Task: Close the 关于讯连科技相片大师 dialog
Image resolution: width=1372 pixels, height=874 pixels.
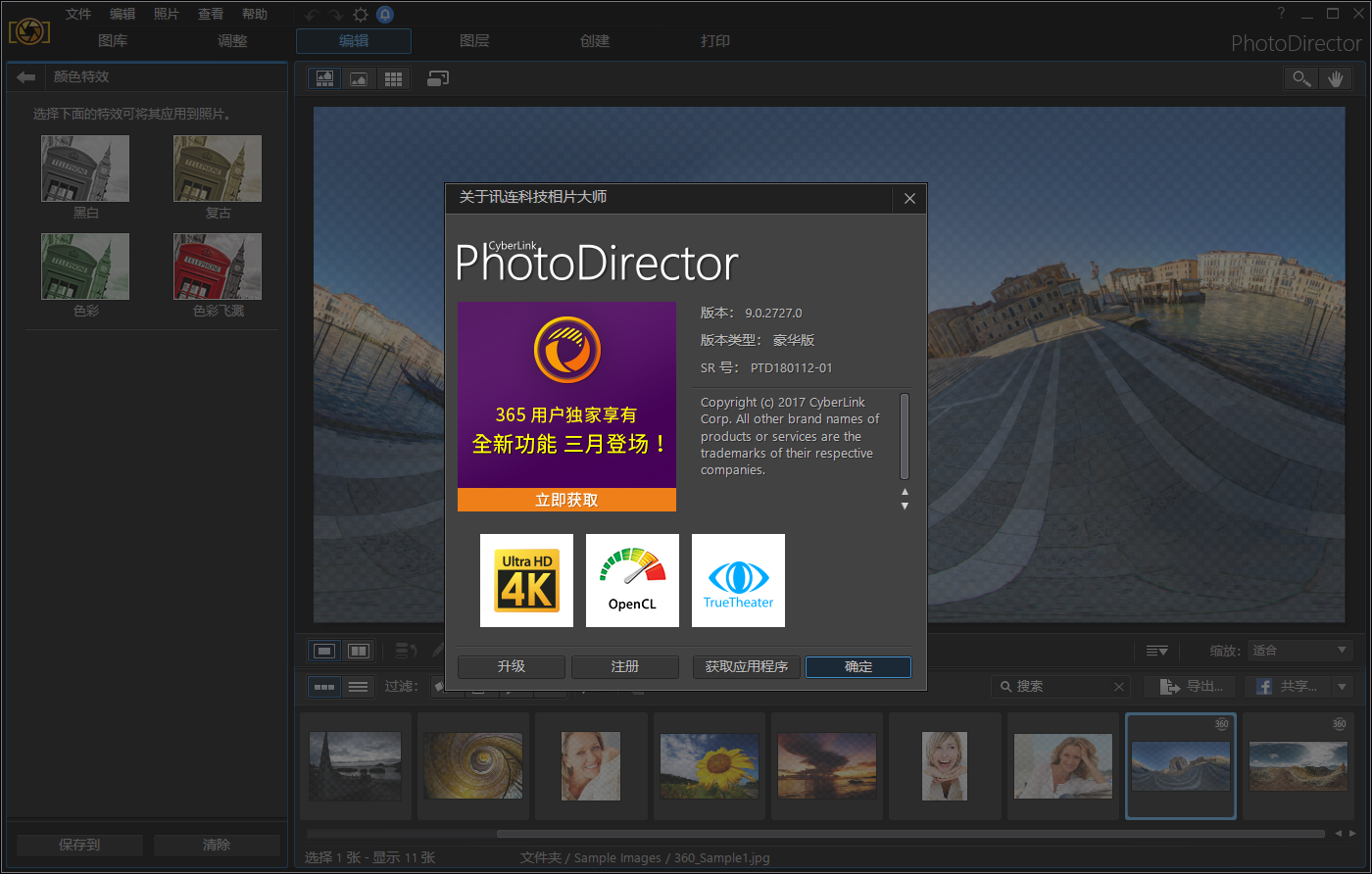Action: [909, 199]
